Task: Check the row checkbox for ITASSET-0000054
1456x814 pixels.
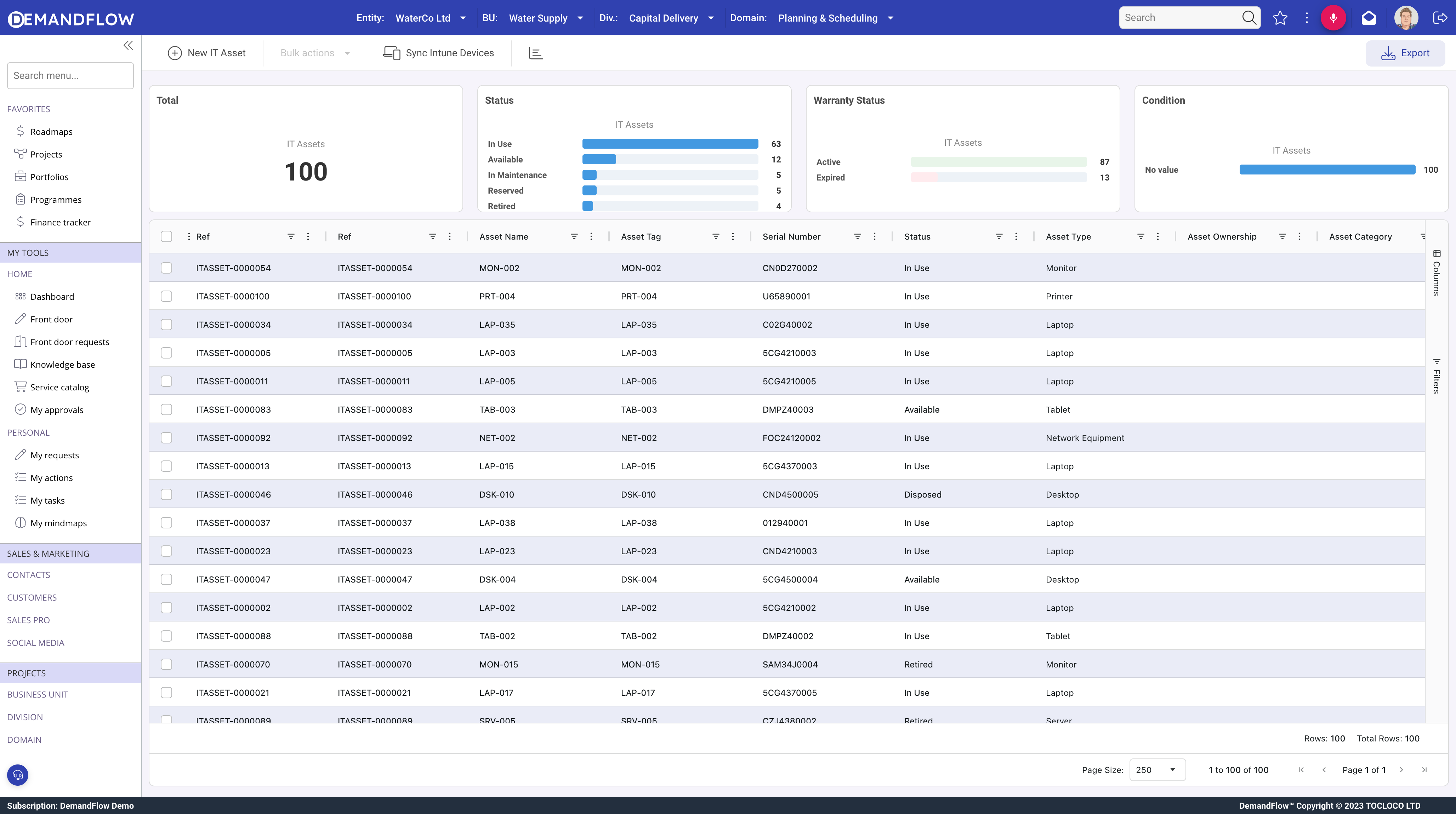Action: (166, 268)
